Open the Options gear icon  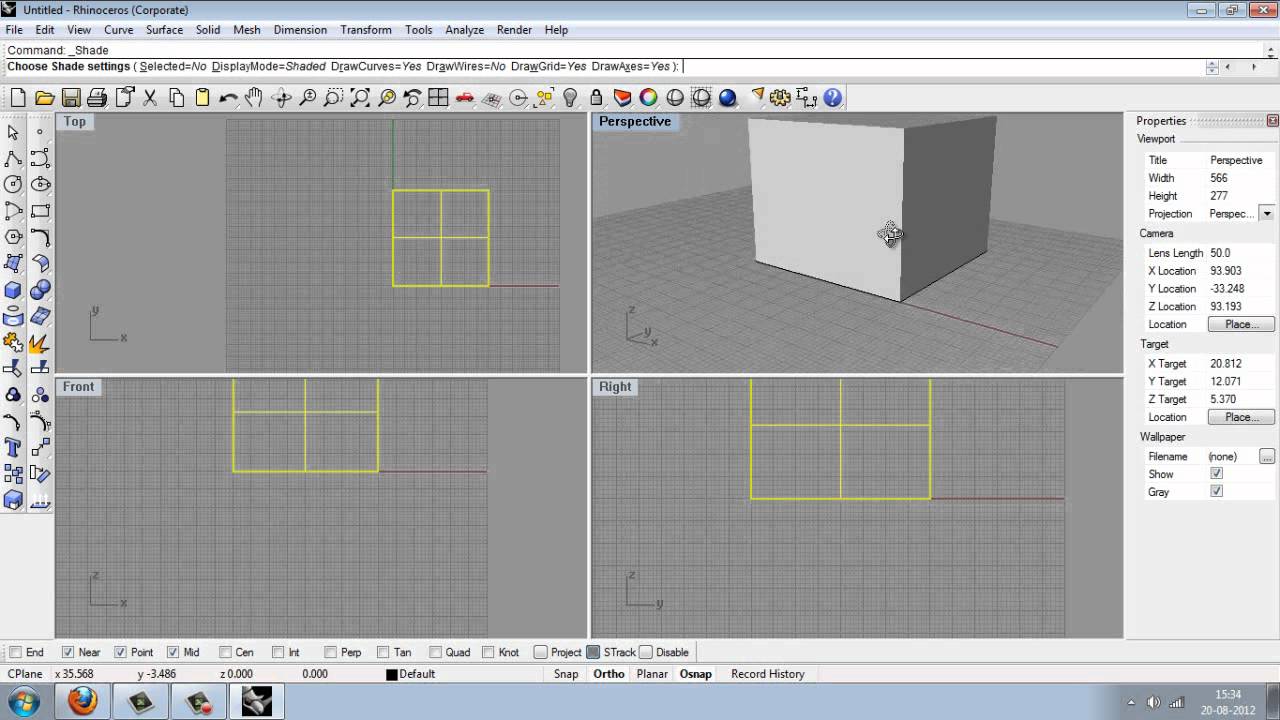[x=781, y=98]
